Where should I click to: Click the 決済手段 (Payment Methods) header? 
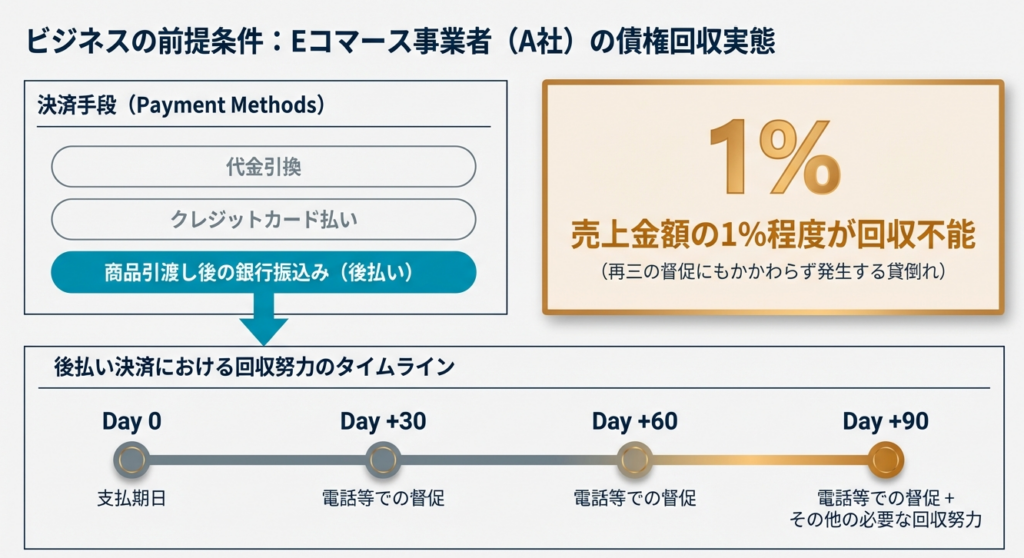pos(181,105)
